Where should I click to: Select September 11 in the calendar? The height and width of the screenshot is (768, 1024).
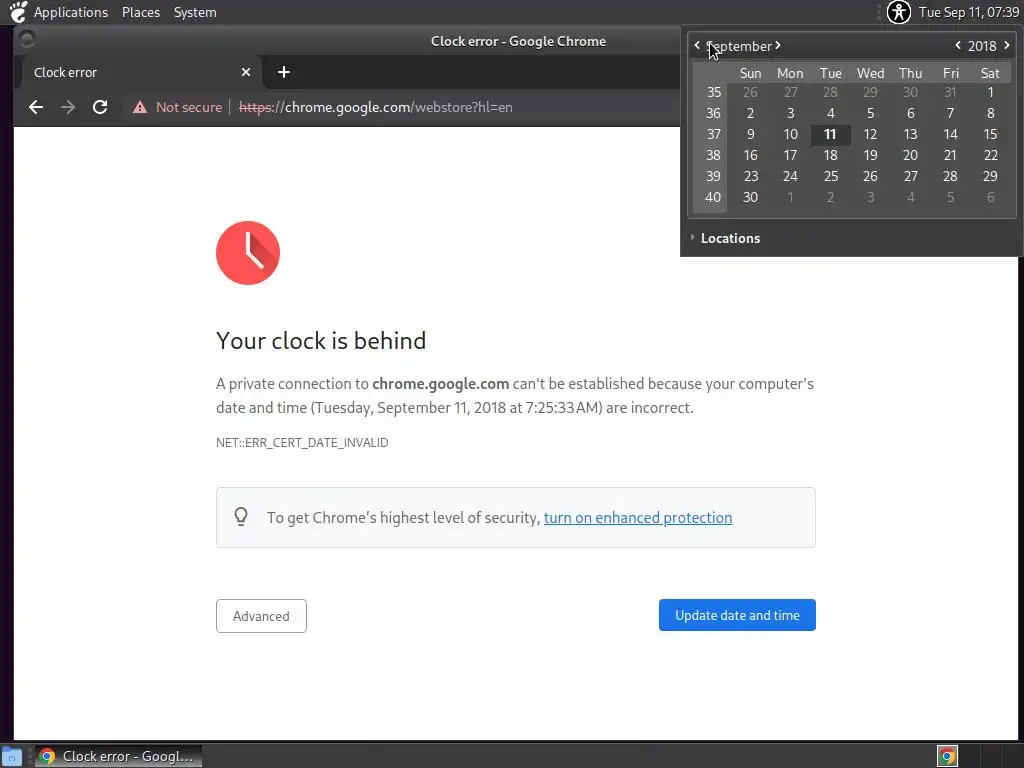tap(830, 135)
